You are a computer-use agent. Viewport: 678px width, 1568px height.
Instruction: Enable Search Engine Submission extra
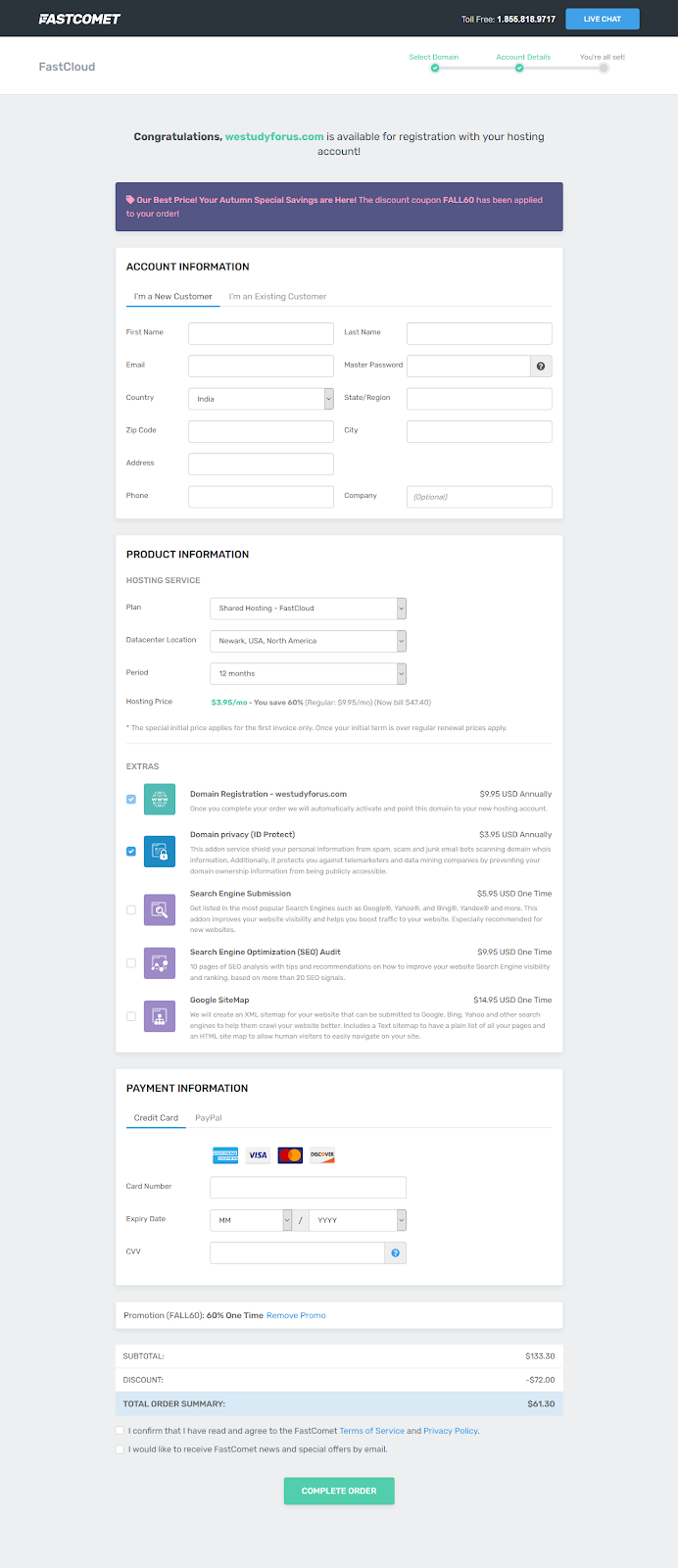coord(131,909)
